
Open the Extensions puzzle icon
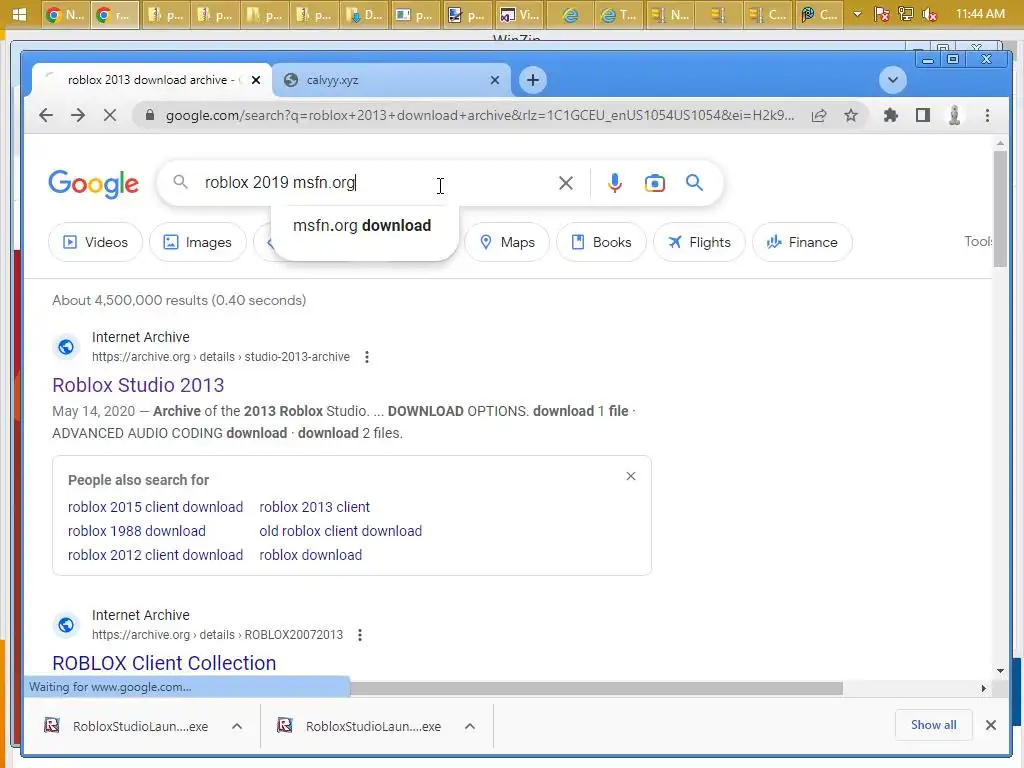pos(890,116)
